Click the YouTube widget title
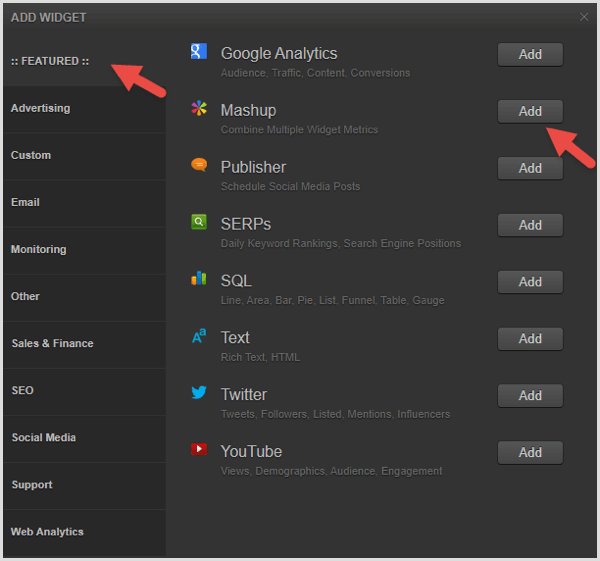This screenshot has height=561, width=600. (251, 451)
